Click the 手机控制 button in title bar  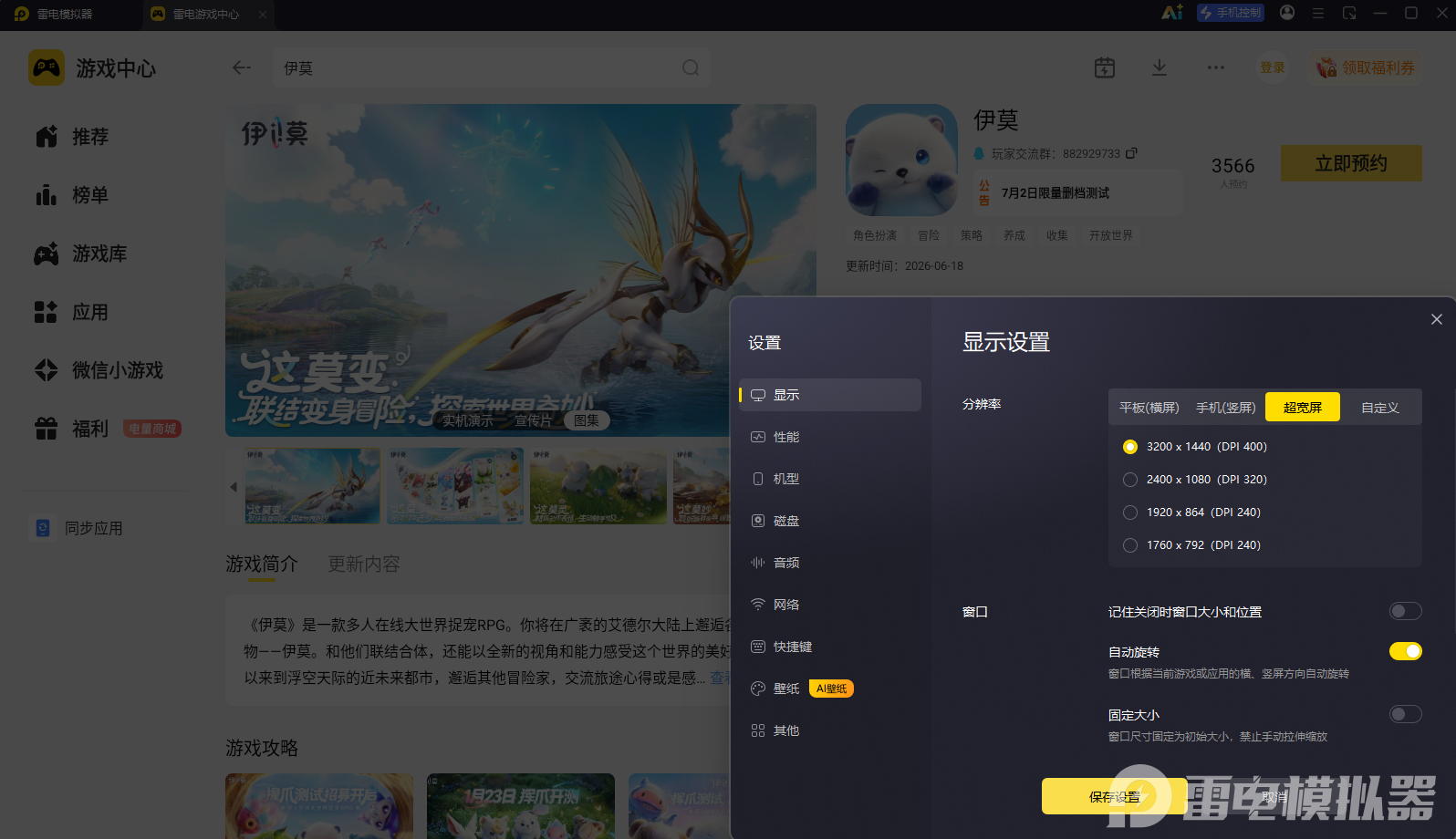(x=1231, y=13)
